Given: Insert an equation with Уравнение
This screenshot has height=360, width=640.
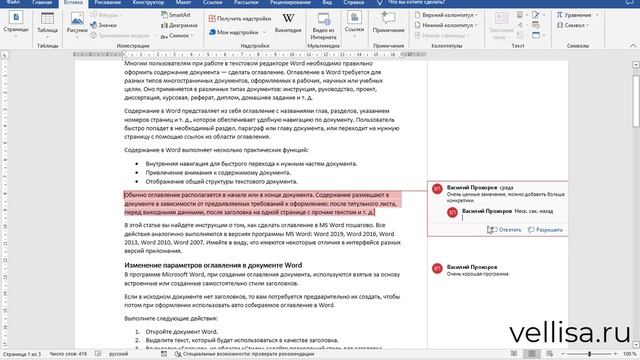Looking at the screenshot, I should tap(574, 15).
